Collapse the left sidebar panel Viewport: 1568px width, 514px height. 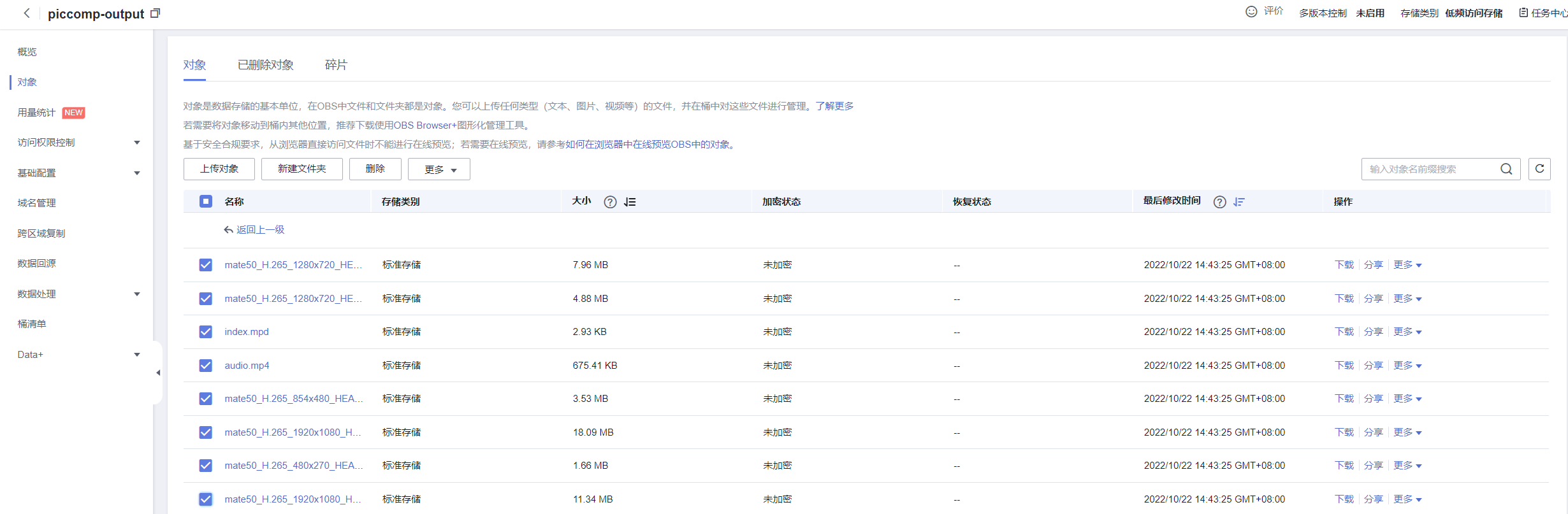coord(158,373)
